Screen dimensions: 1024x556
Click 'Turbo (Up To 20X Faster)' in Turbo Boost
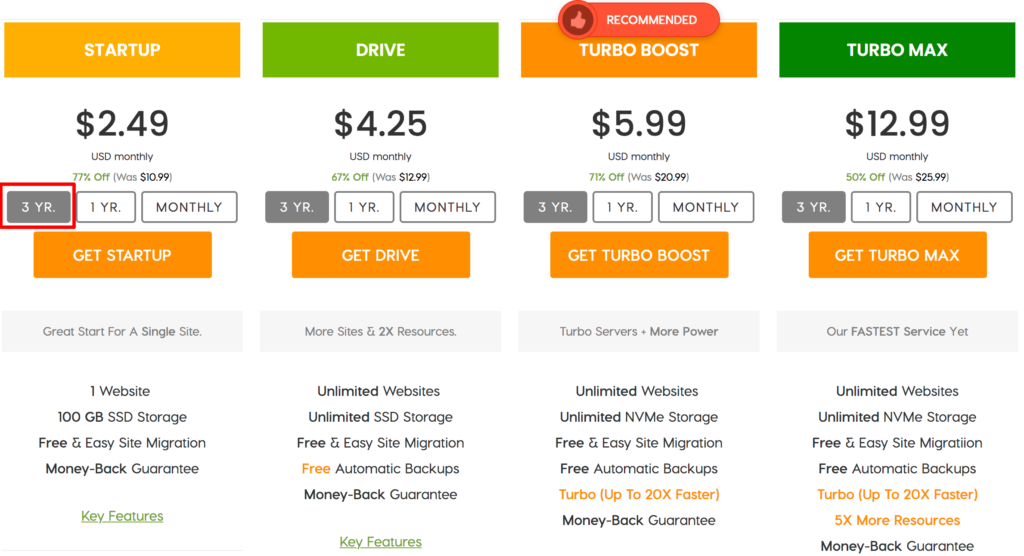[639, 495]
